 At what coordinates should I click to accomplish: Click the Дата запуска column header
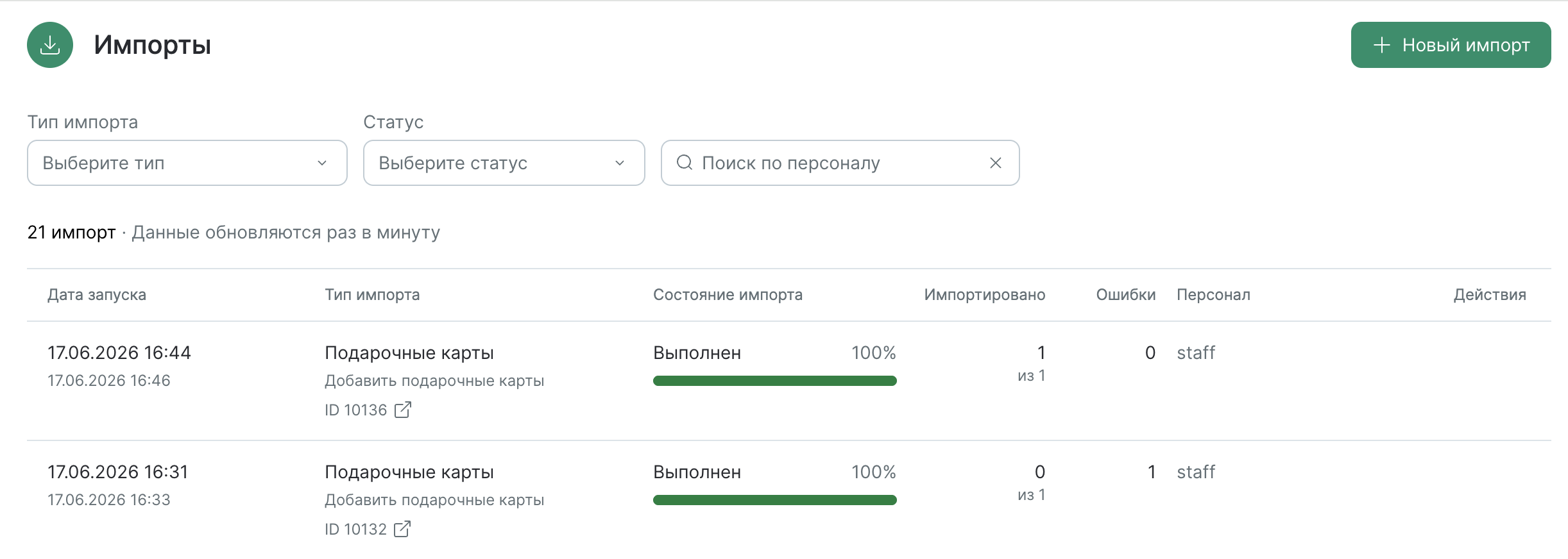97,295
